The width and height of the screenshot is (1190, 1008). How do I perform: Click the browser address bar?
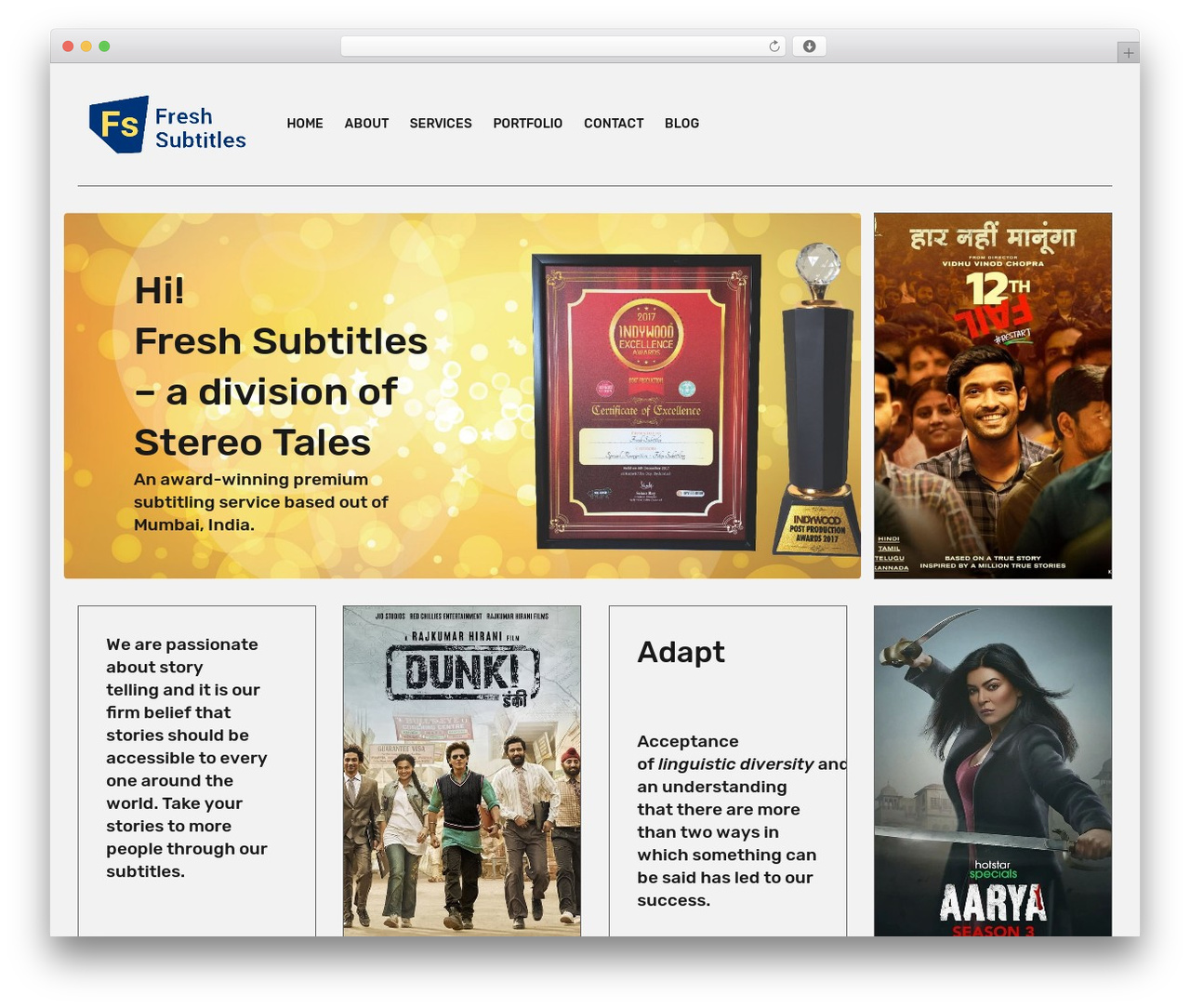[563, 46]
